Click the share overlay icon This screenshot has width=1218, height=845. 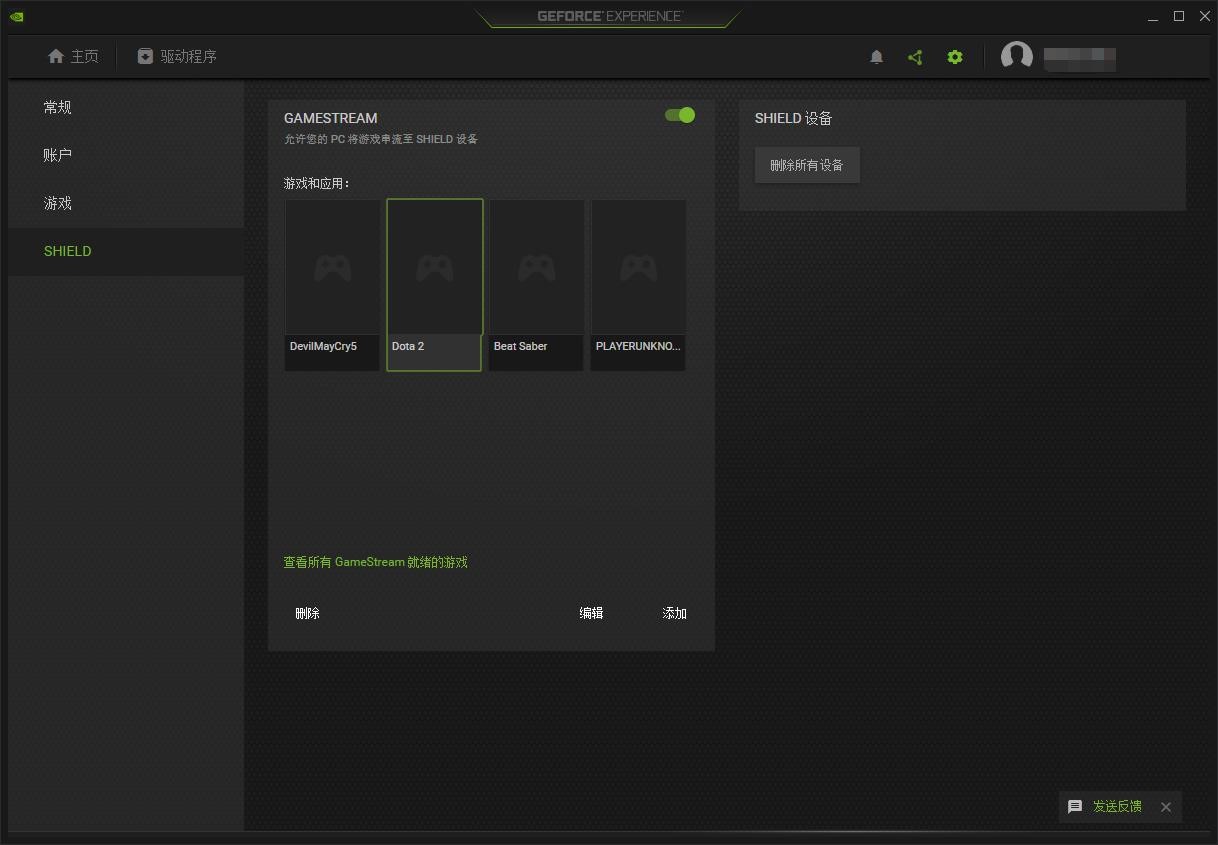tap(915, 57)
